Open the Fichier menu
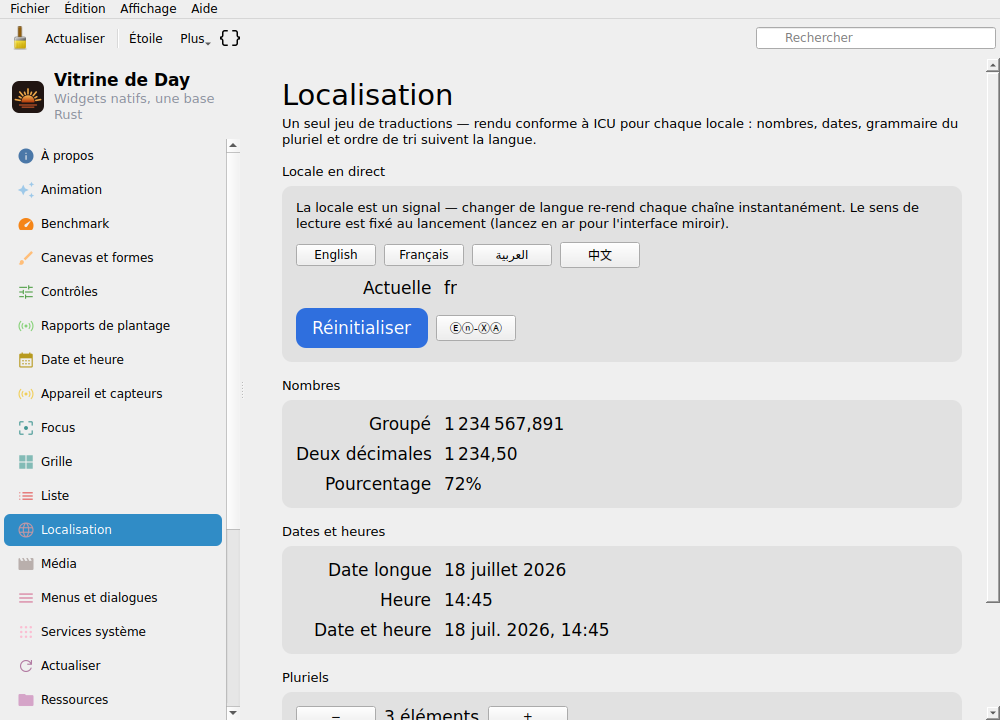Image resolution: width=1000 pixels, height=720 pixels. point(30,9)
